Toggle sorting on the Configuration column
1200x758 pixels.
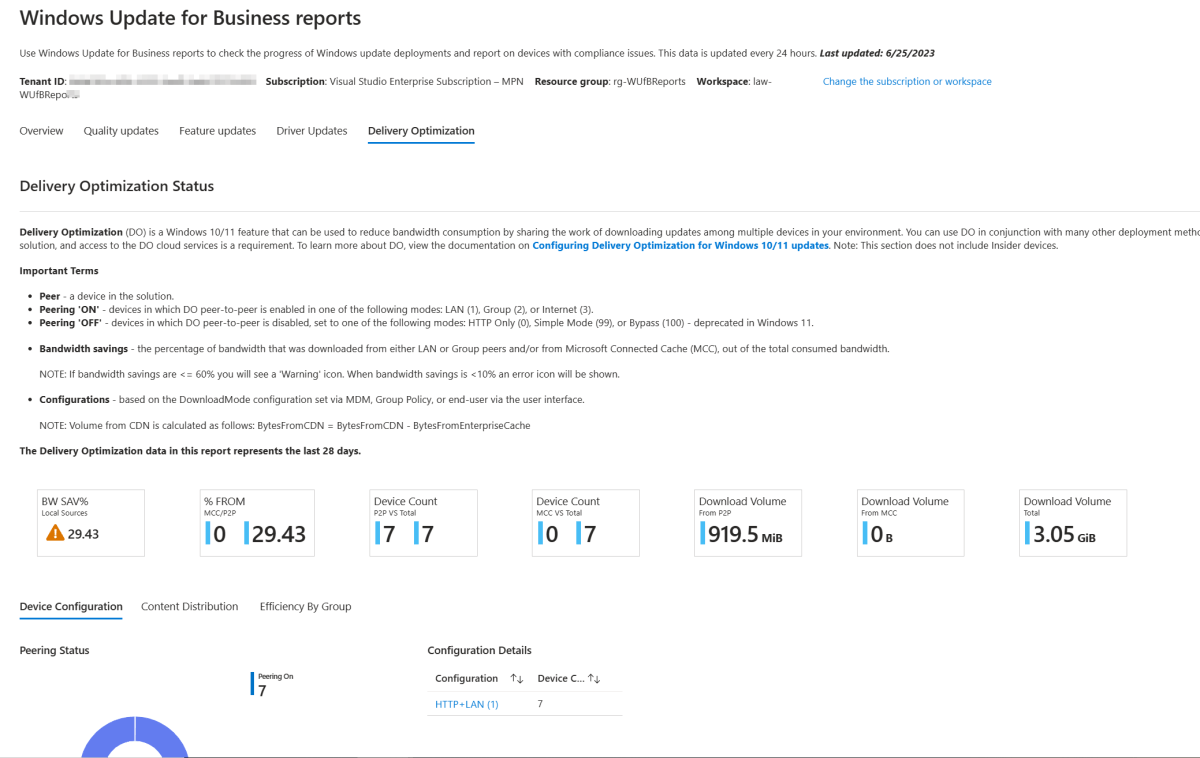[516, 678]
